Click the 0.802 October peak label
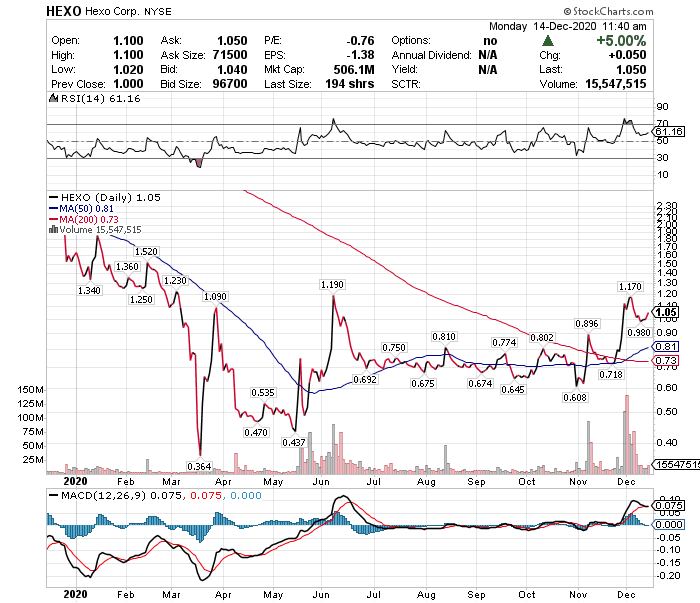Viewport: 700px width, 603px height. click(542, 338)
